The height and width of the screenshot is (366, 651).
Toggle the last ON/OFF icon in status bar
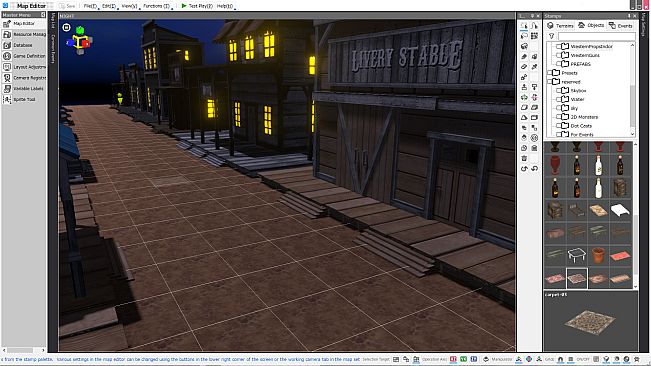point(637,359)
